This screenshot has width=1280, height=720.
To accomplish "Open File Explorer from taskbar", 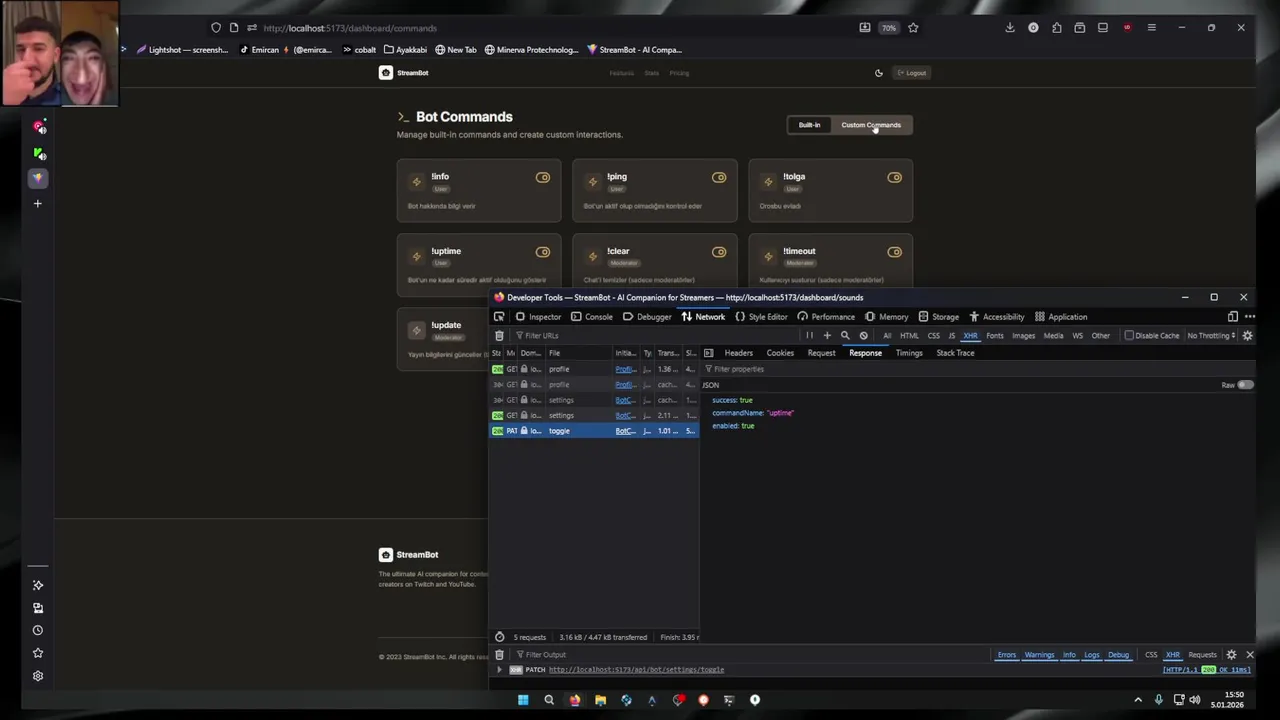I will click(600, 700).
